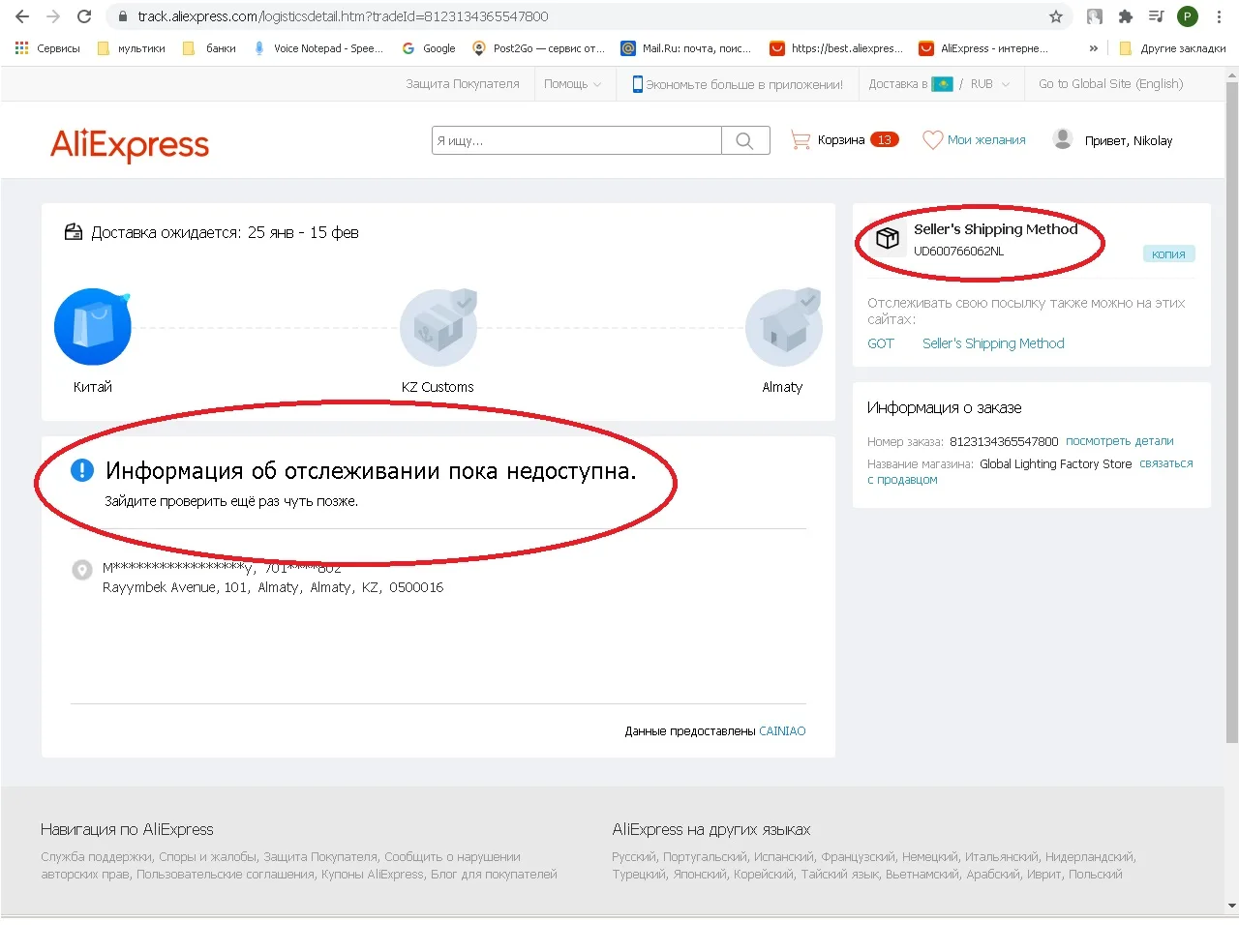The height and width of the screenshot is (952, 1239).
Task: Open the Google bookmark
Action: [429, 48]
